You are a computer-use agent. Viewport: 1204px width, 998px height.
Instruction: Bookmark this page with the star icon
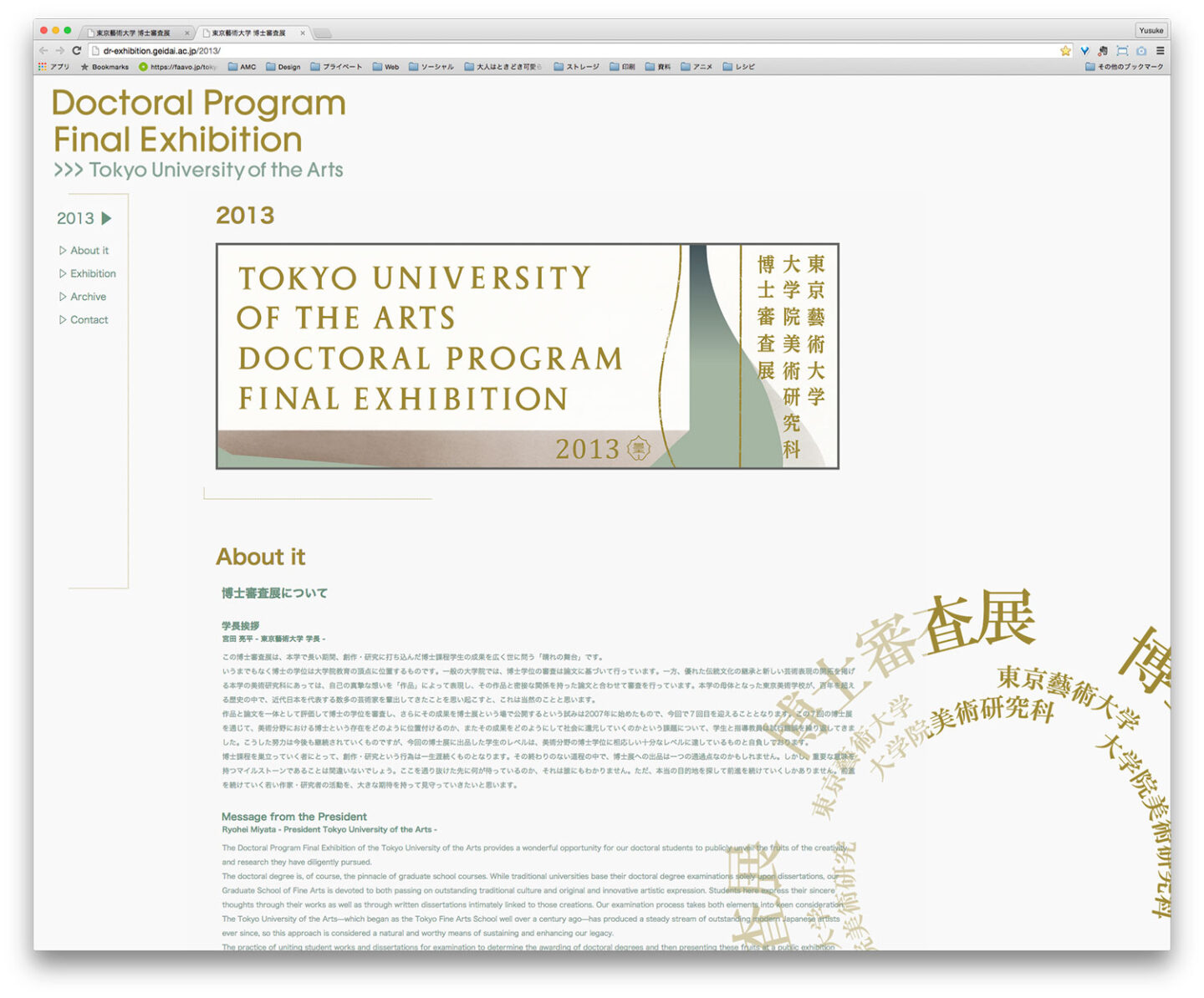(x=1065, y=51)
